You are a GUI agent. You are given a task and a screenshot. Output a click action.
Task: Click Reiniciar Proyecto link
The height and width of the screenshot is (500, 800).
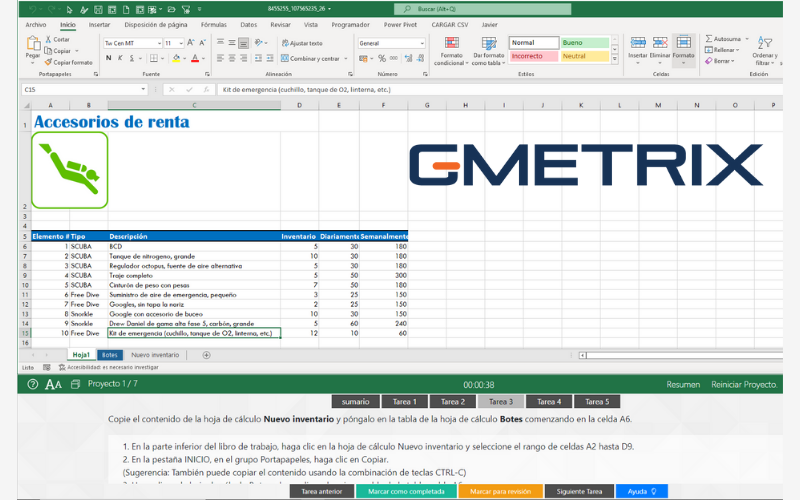click(744, 385)
